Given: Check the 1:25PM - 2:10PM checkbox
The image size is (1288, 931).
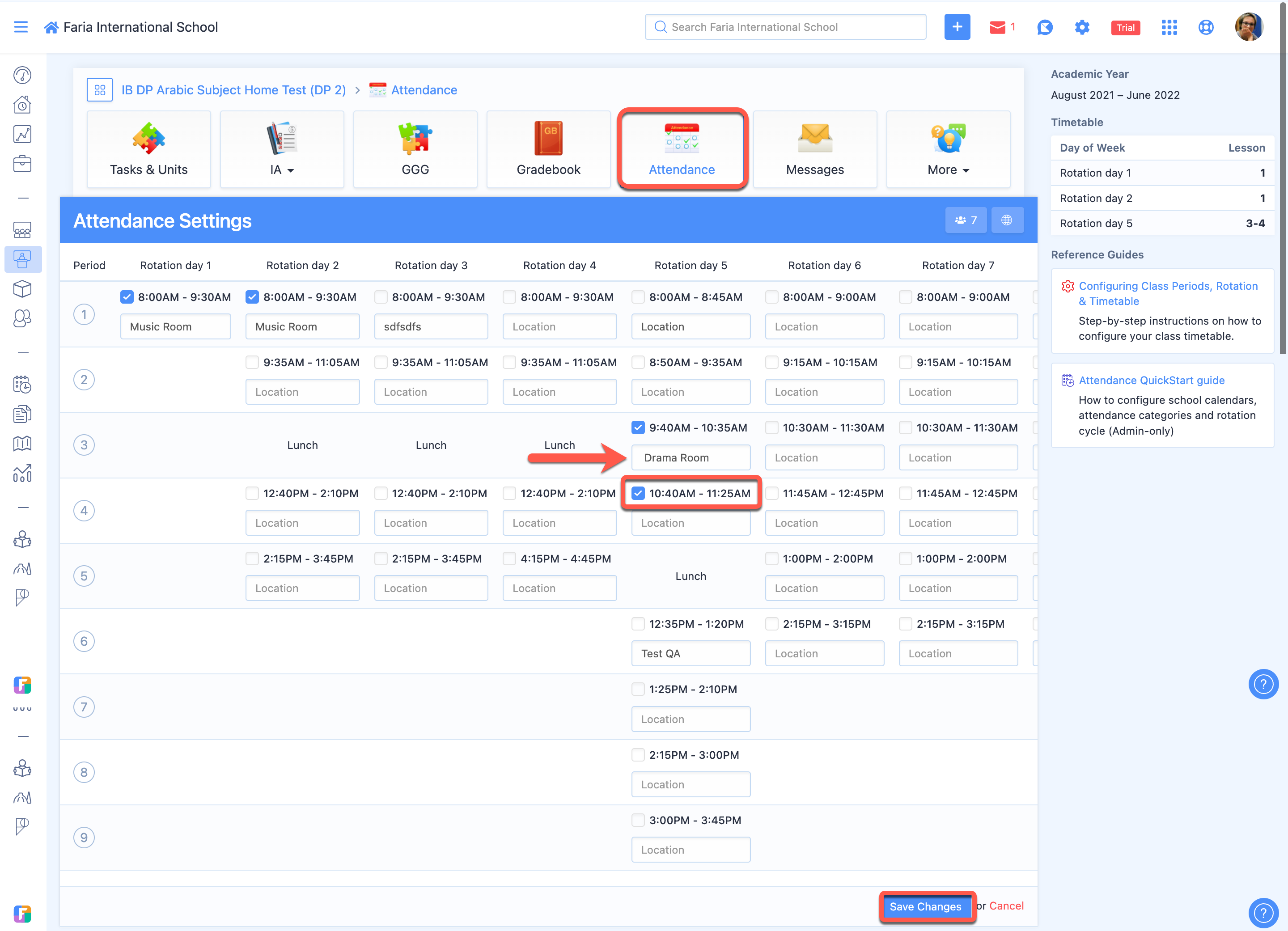Looking at the screenshot, I should coord(638,689).
